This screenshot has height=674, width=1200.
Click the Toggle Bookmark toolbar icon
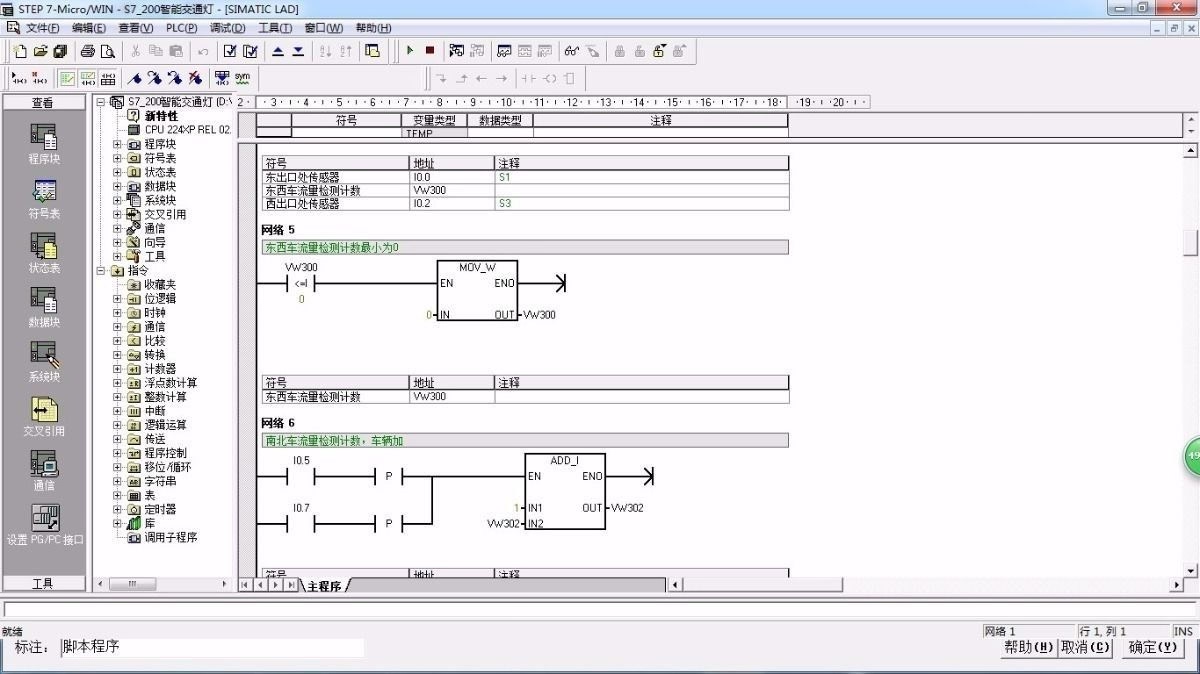(x=135, y=78)
